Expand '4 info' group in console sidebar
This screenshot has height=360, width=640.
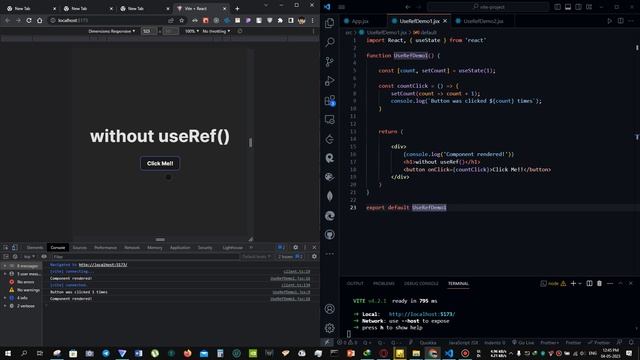click(5, 298)
